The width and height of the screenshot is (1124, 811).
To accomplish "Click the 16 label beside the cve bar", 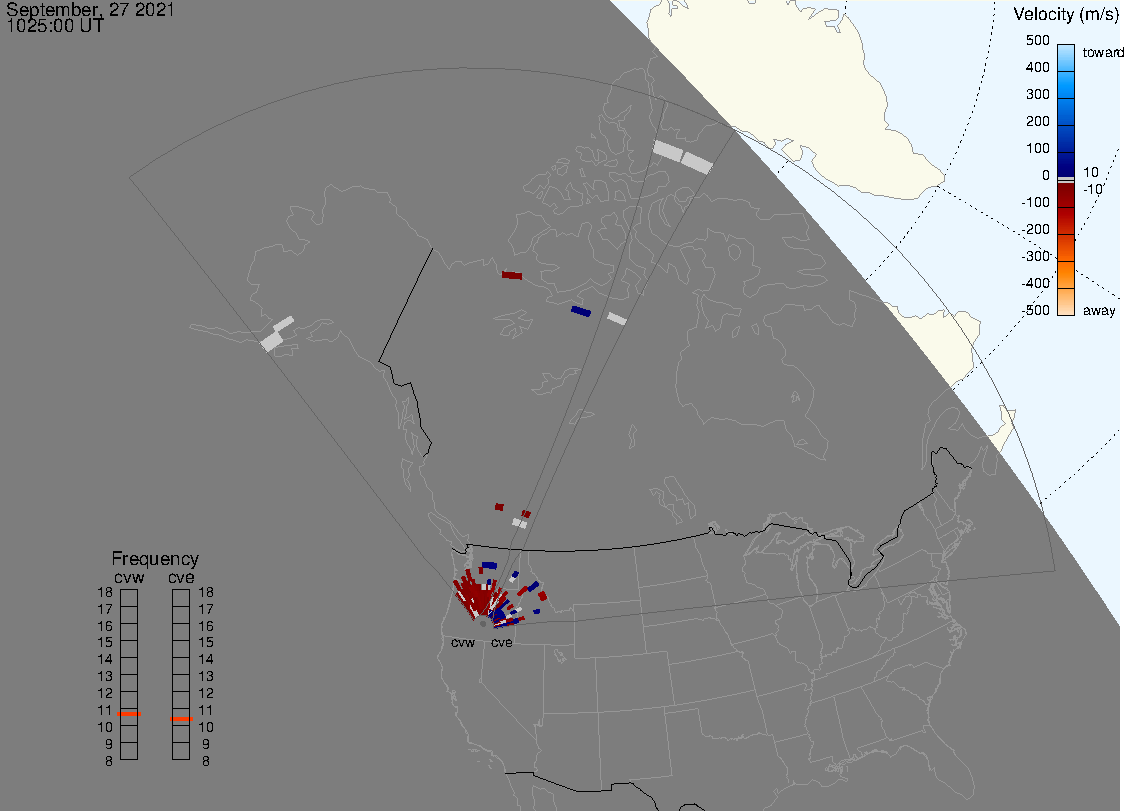I will pos(206,626).
